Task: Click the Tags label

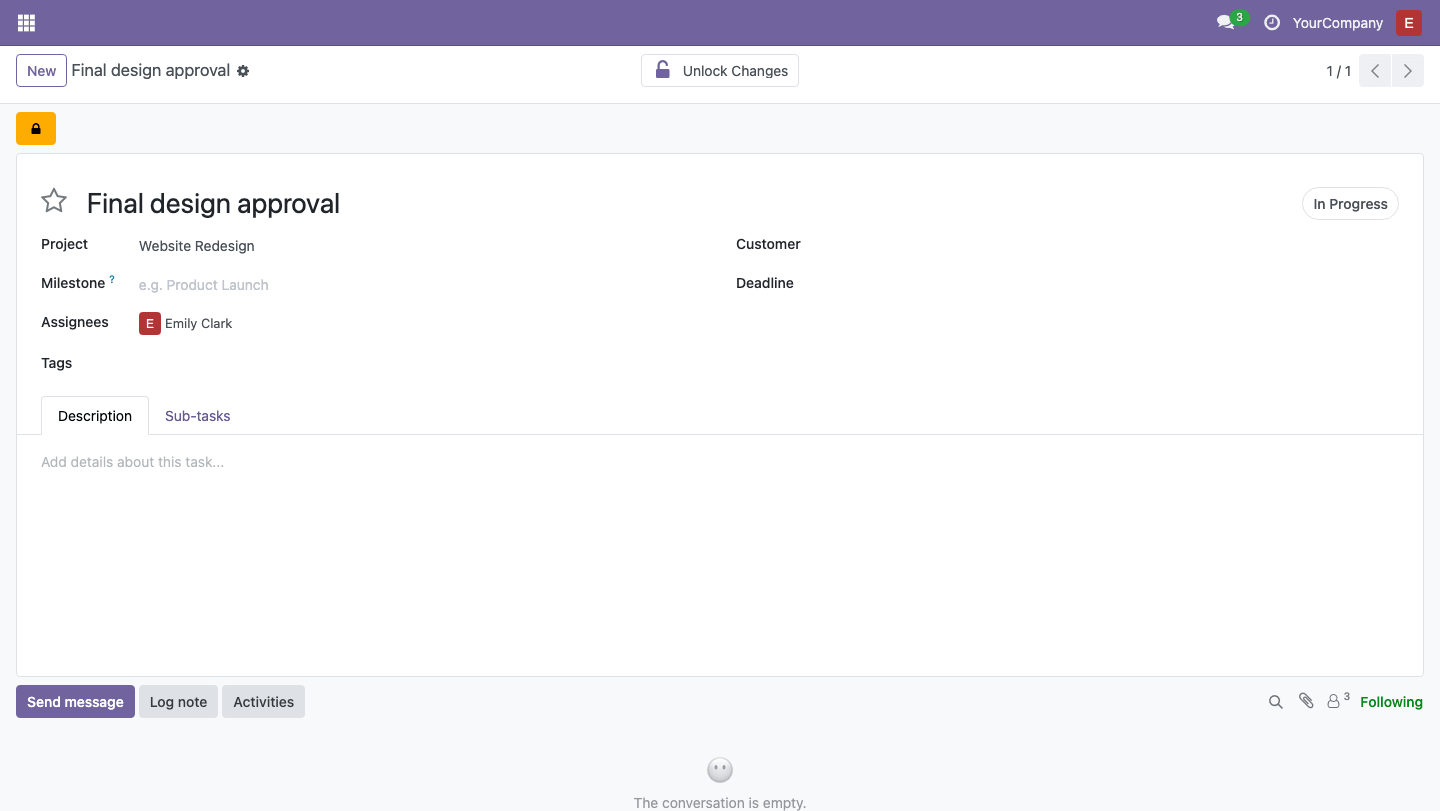Action: [x=57, y=363]
